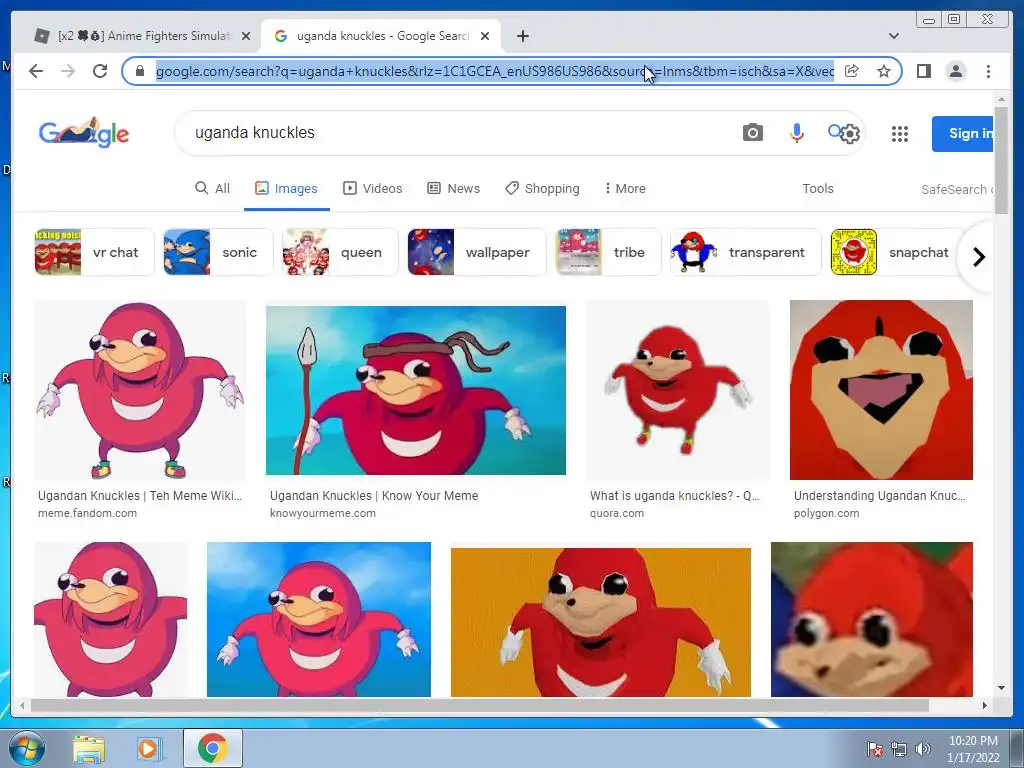1024x768 pixels.
Task: Start voice search with microphone
Action: click(796, 133)
